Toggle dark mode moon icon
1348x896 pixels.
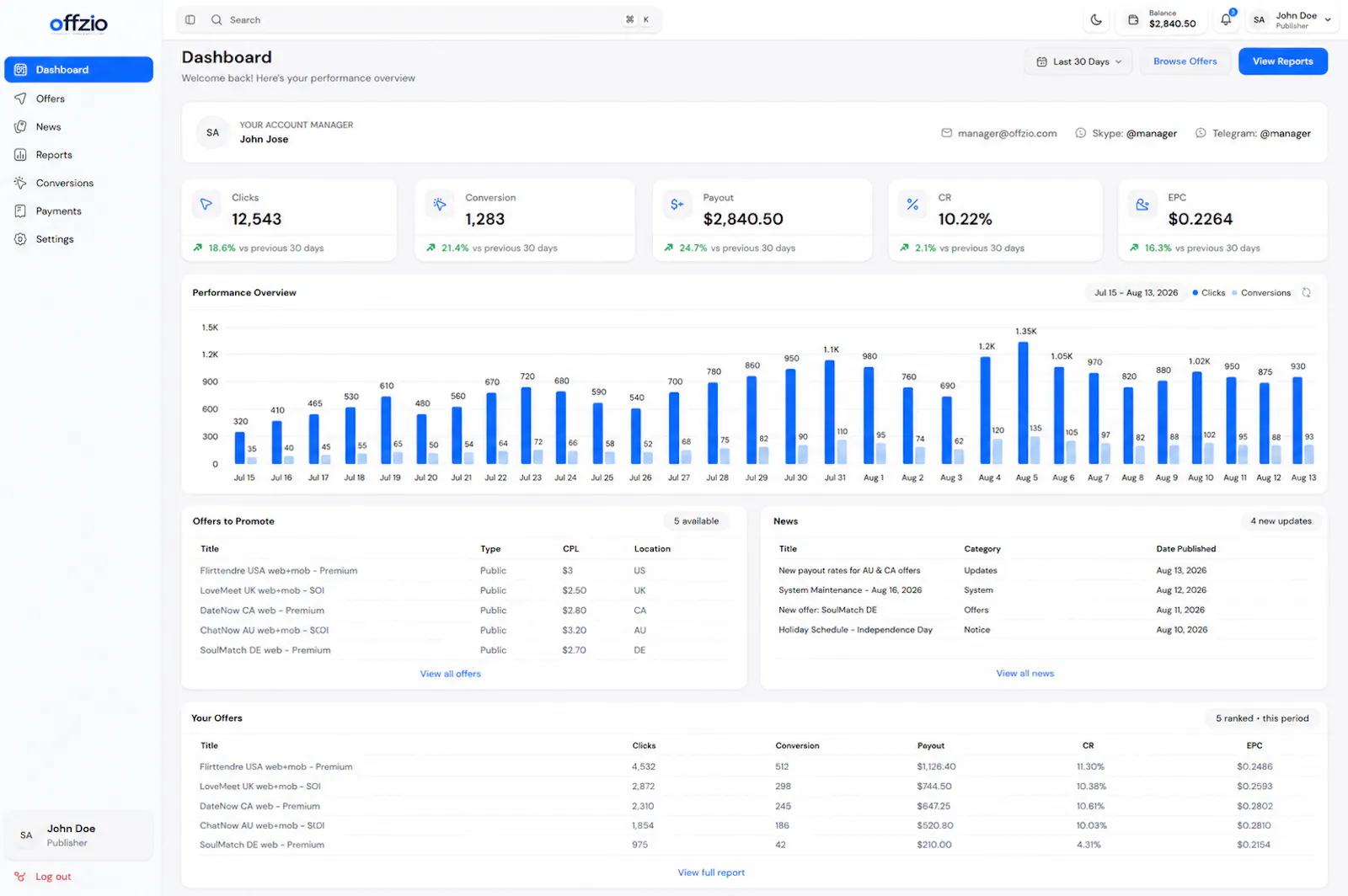pos(1096,19)
